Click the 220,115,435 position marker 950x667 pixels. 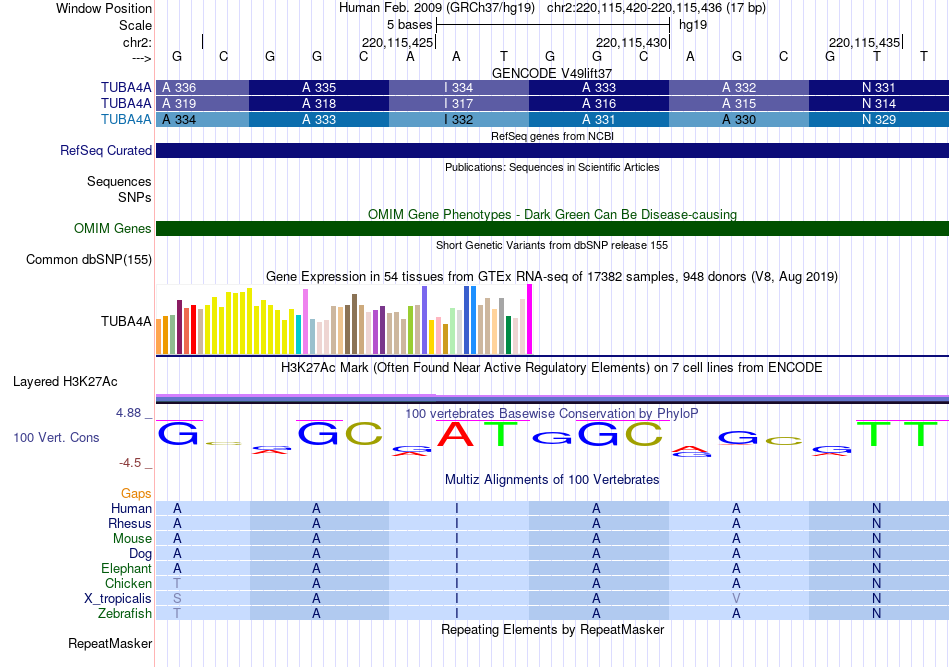865,42
